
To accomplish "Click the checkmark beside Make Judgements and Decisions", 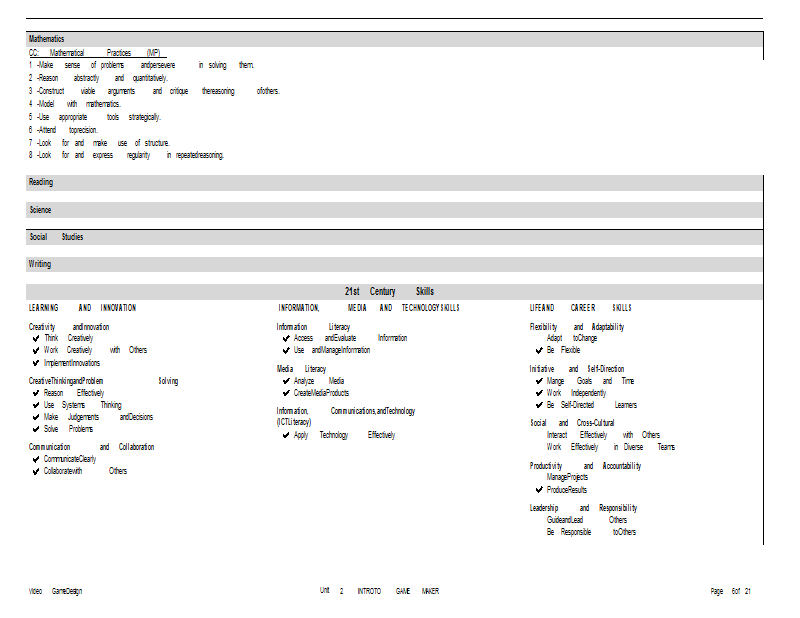I will coord(36,417).
